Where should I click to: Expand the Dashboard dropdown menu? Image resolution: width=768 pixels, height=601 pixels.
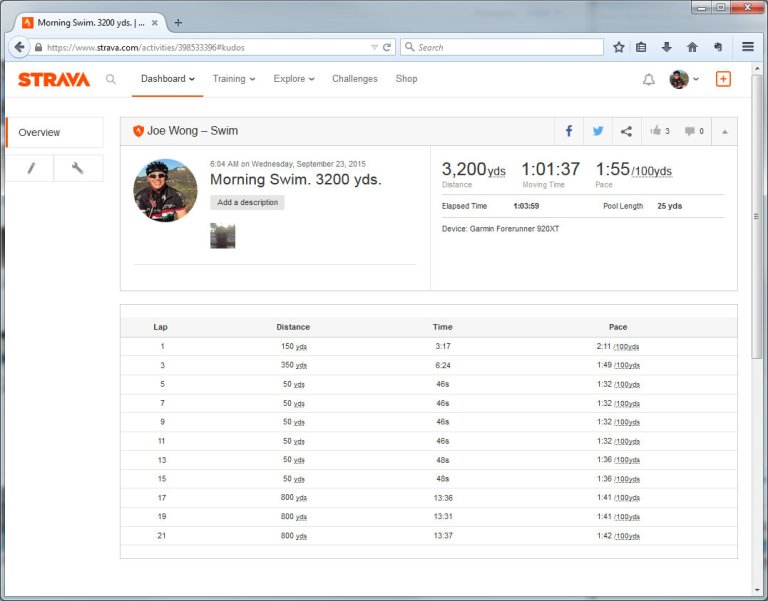[167, 79]
